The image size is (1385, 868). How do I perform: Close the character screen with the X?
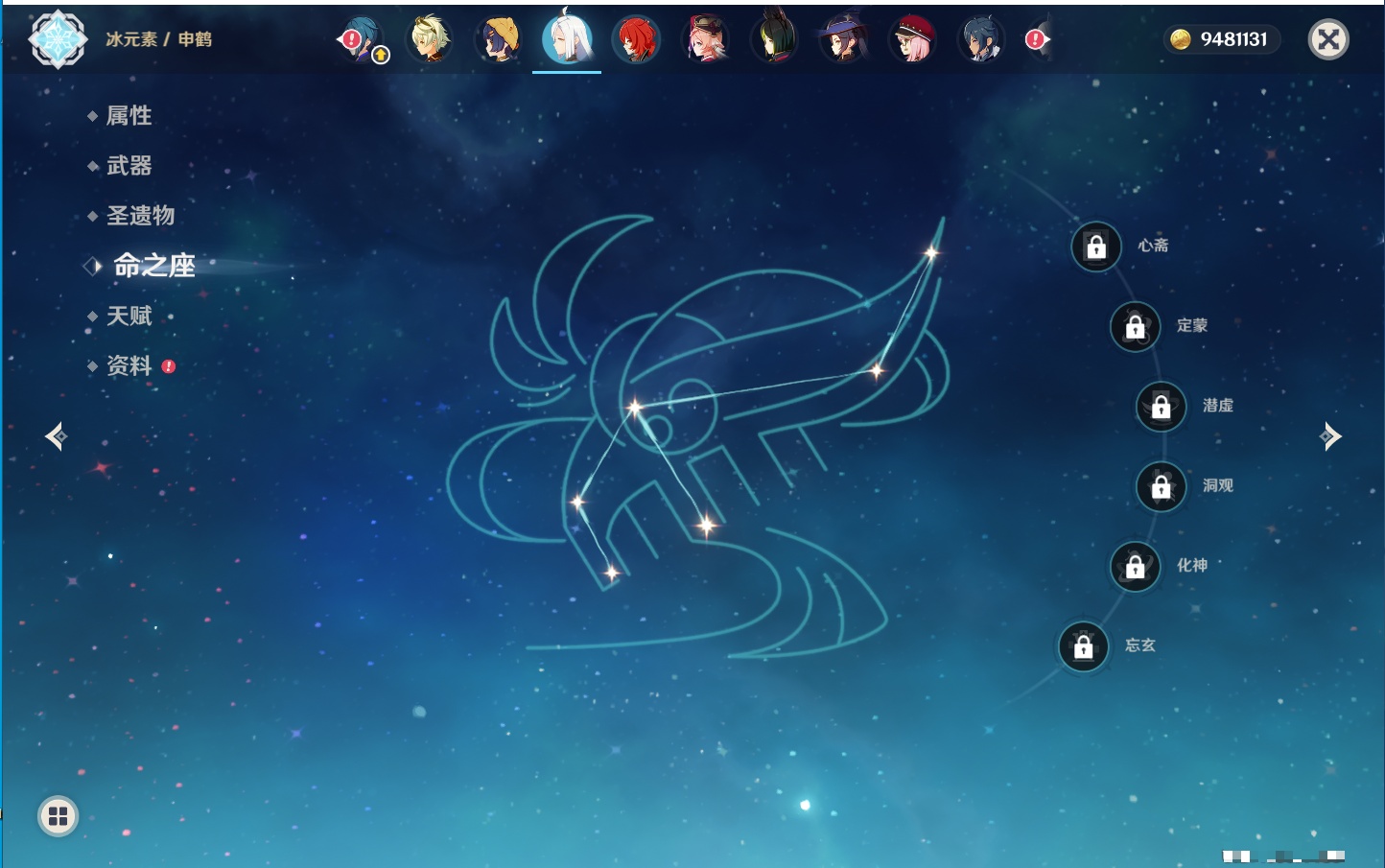1328,39
